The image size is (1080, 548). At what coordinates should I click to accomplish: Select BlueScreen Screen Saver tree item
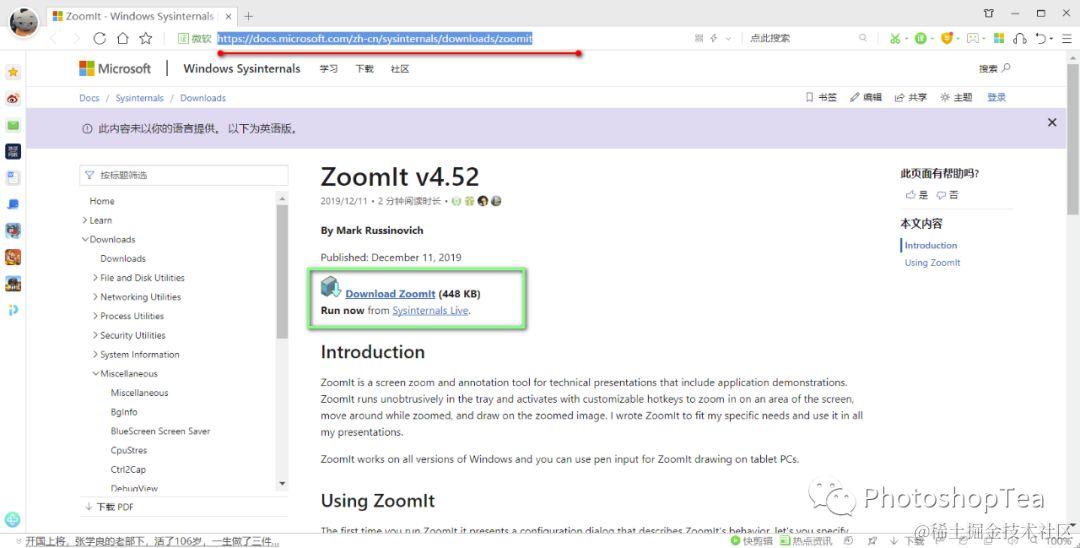pyautogui.click(x=160, y=431)
